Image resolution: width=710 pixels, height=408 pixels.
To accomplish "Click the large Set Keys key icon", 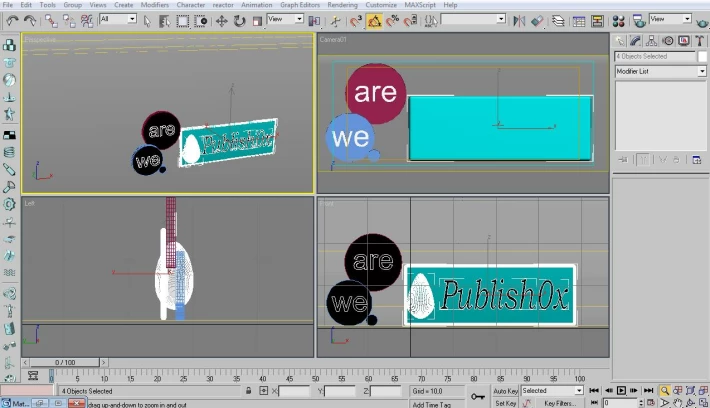I will pyautogui.click(x=478, y=397).
